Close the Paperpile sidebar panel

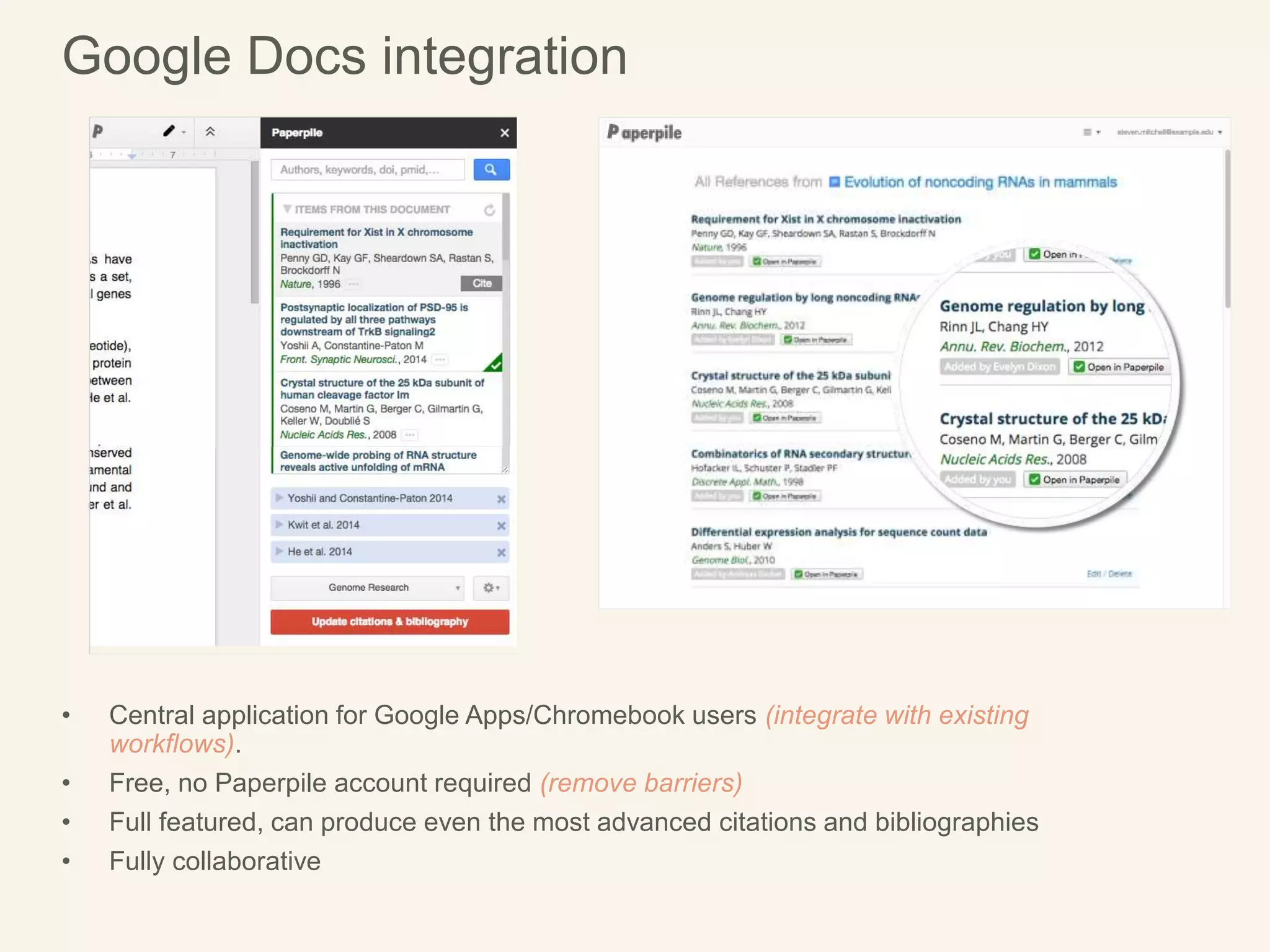(x=505, y=133)
